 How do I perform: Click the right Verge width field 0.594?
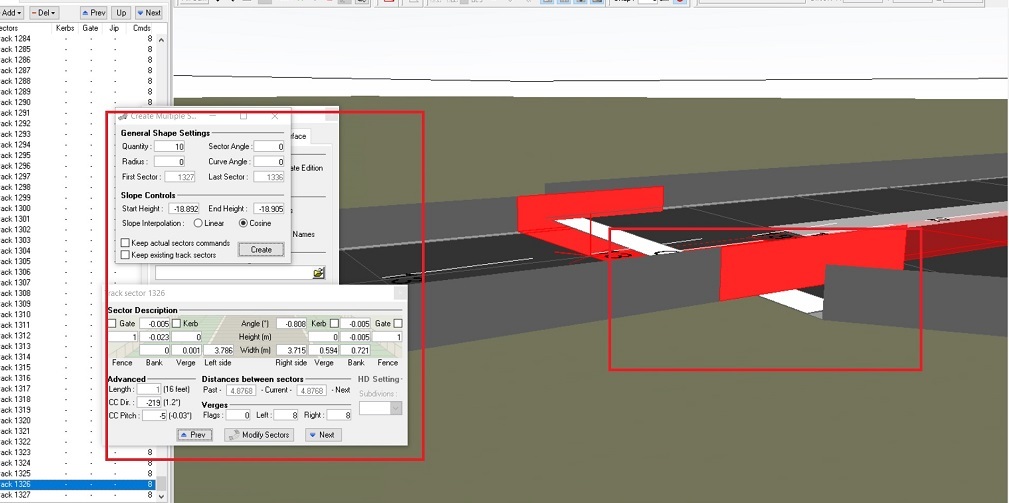323,351
